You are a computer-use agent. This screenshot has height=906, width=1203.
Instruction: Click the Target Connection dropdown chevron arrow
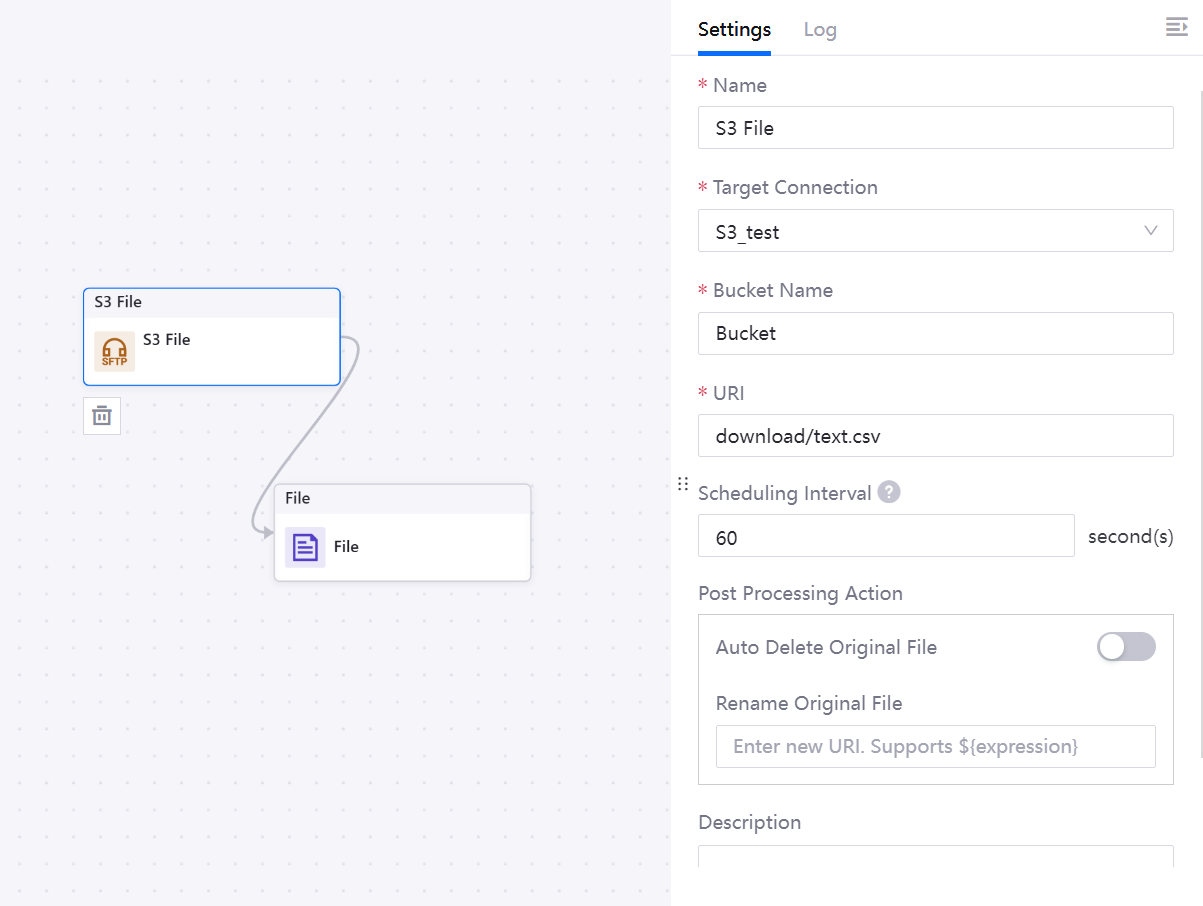1151,231
